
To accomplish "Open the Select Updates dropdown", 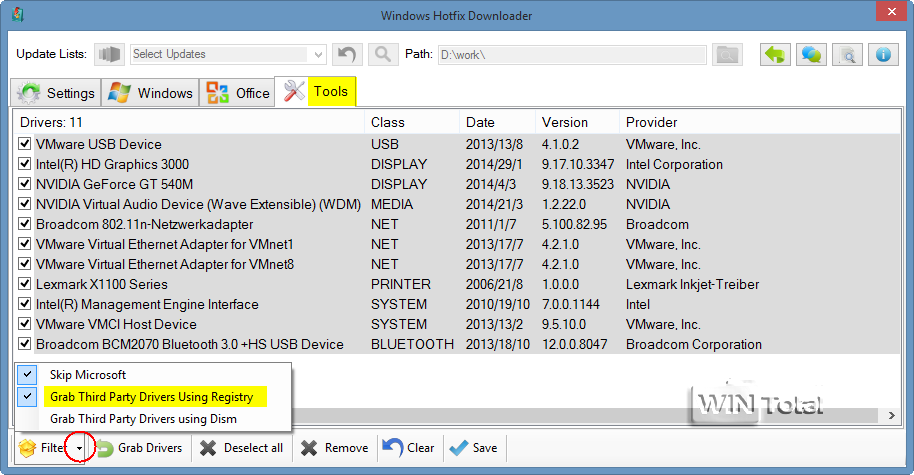I will coord(228,54).
